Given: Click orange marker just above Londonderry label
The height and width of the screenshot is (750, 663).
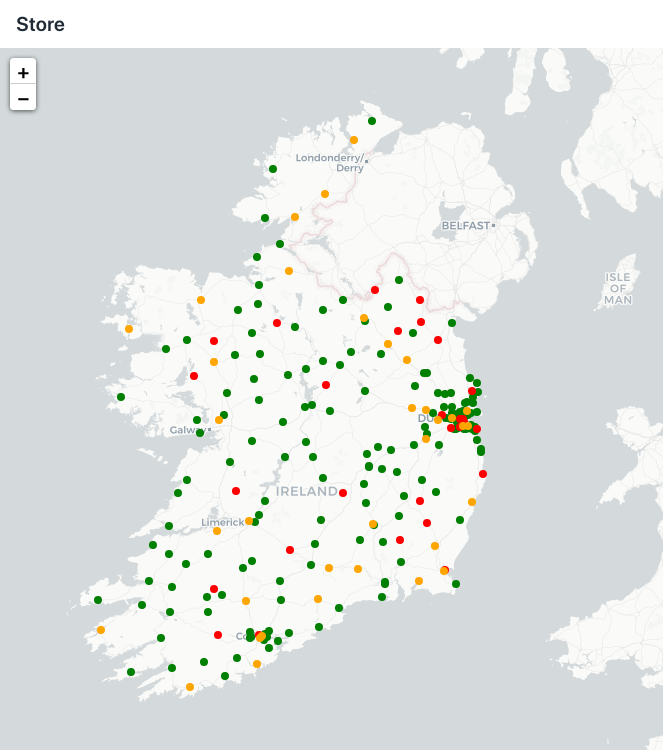Looking at the screenshot, I should (354, 140).
